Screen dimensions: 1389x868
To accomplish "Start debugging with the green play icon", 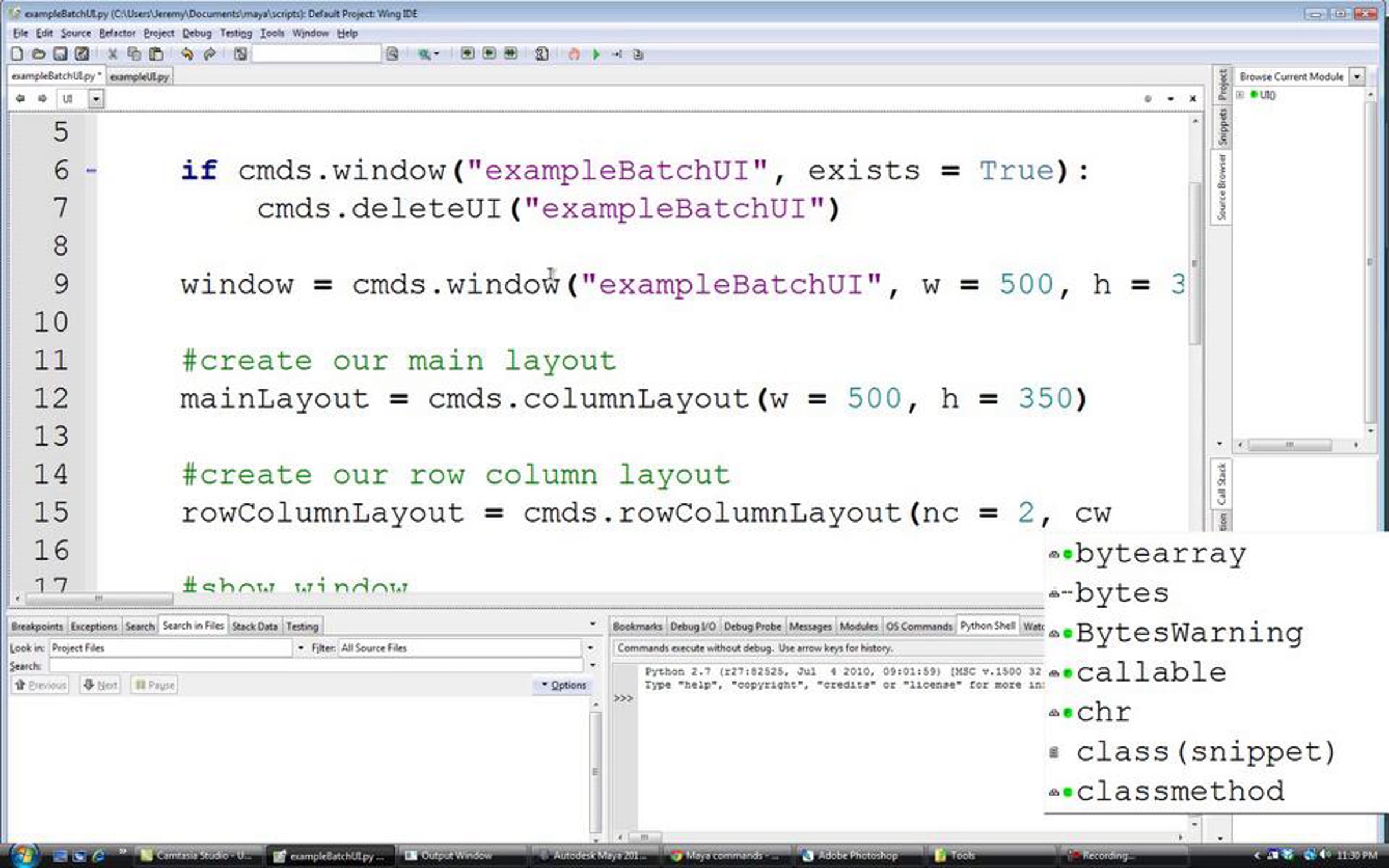I will click(596, 54).
